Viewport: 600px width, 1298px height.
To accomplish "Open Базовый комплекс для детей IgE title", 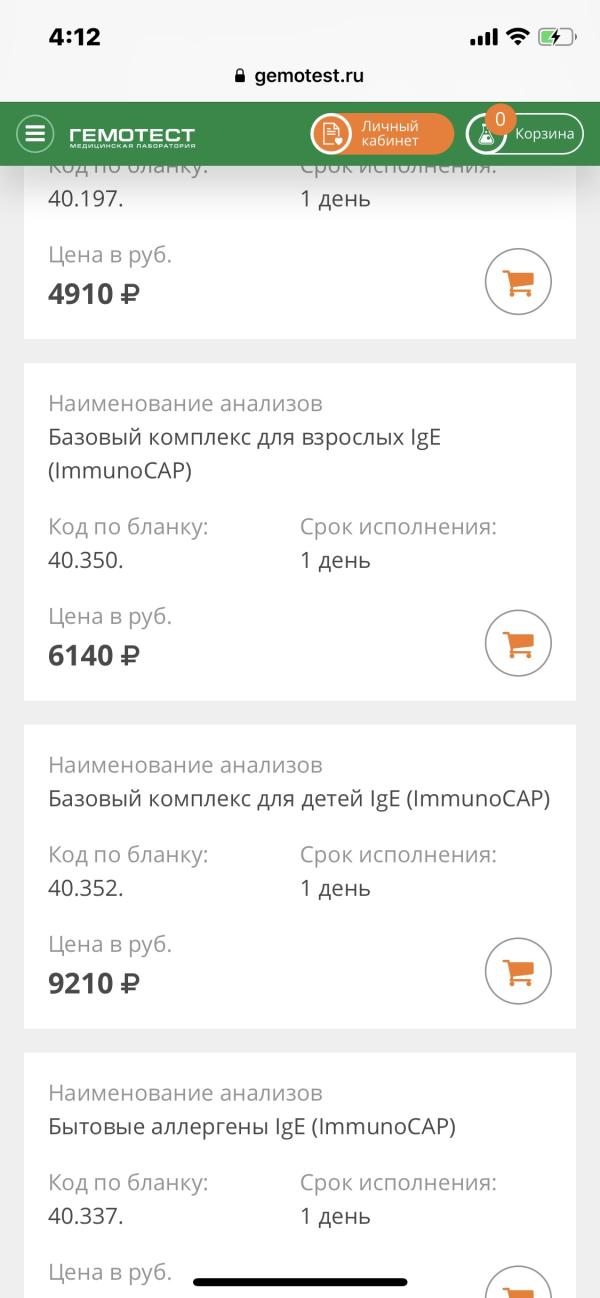I will (298, 799).
